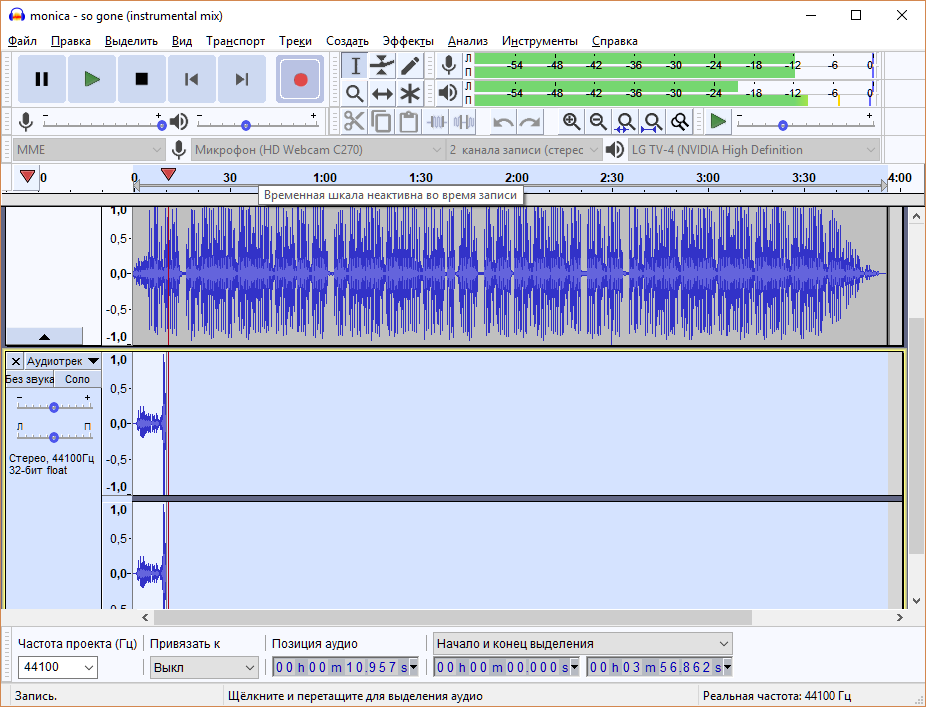Click the Silence audio selection icon
Screen dimensions: 926x707
(464, 122)
